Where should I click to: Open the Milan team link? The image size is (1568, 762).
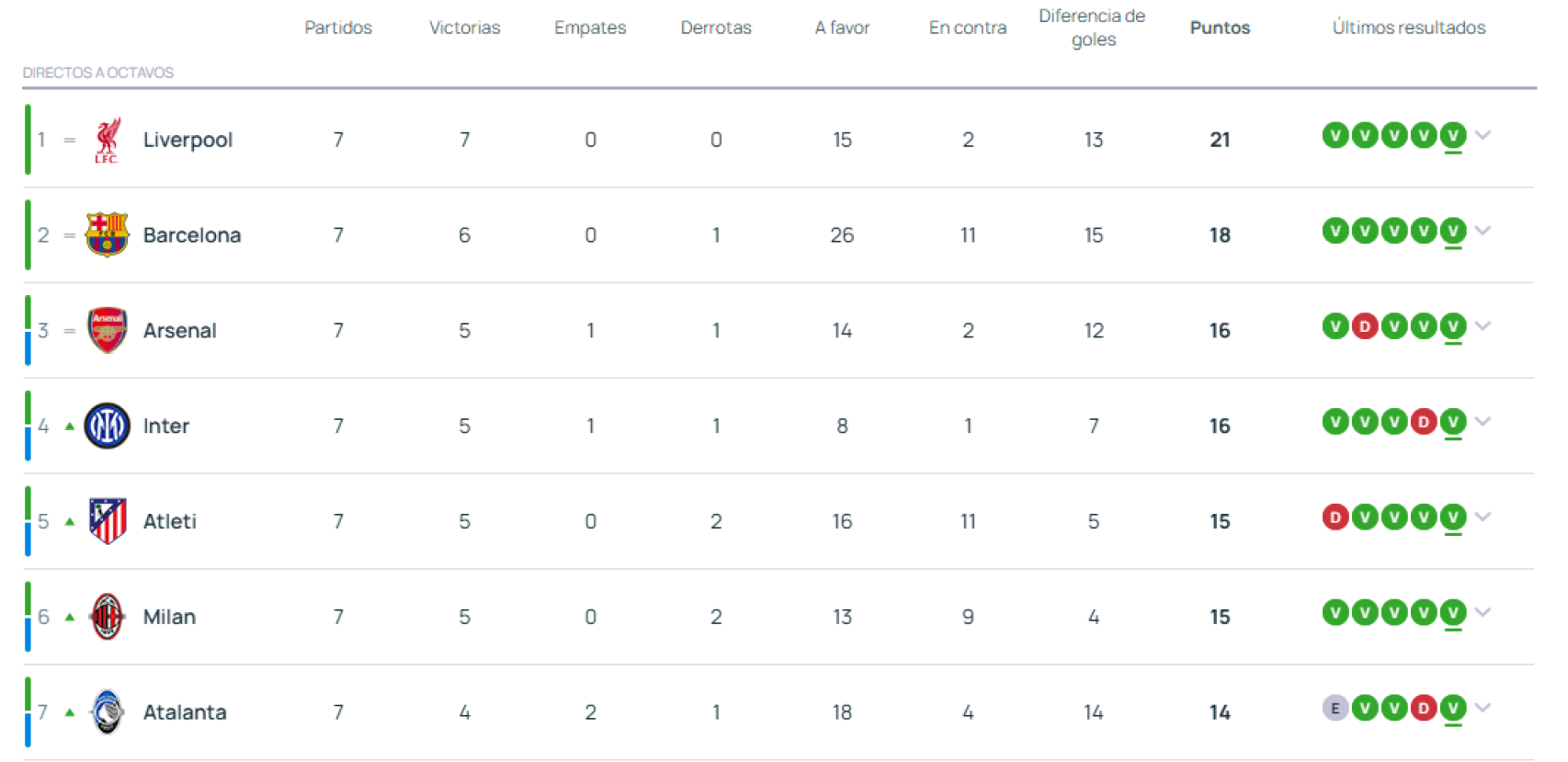[169, 617]
